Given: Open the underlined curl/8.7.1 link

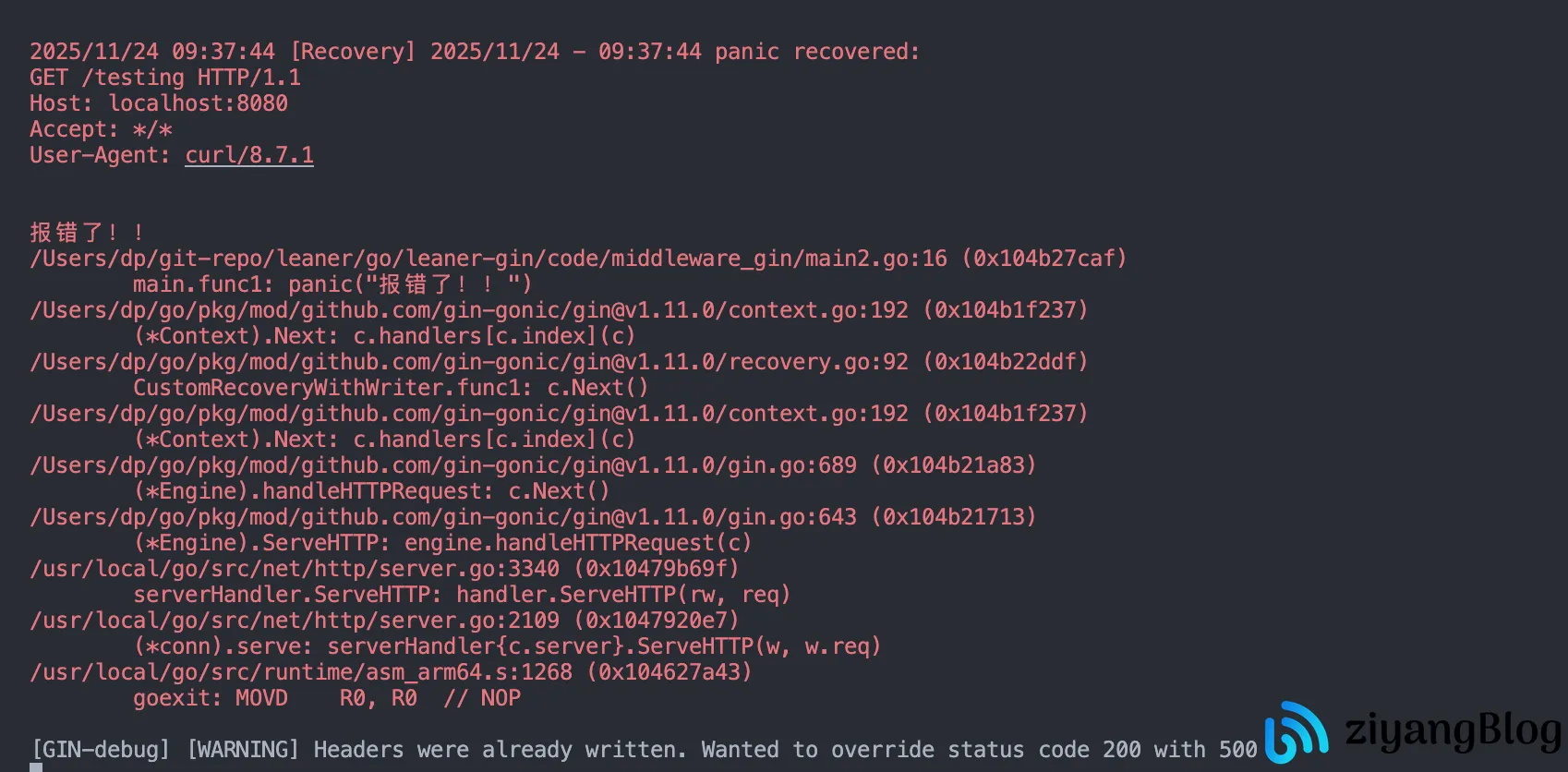Looking at the screenshot, I should [249, 155].
